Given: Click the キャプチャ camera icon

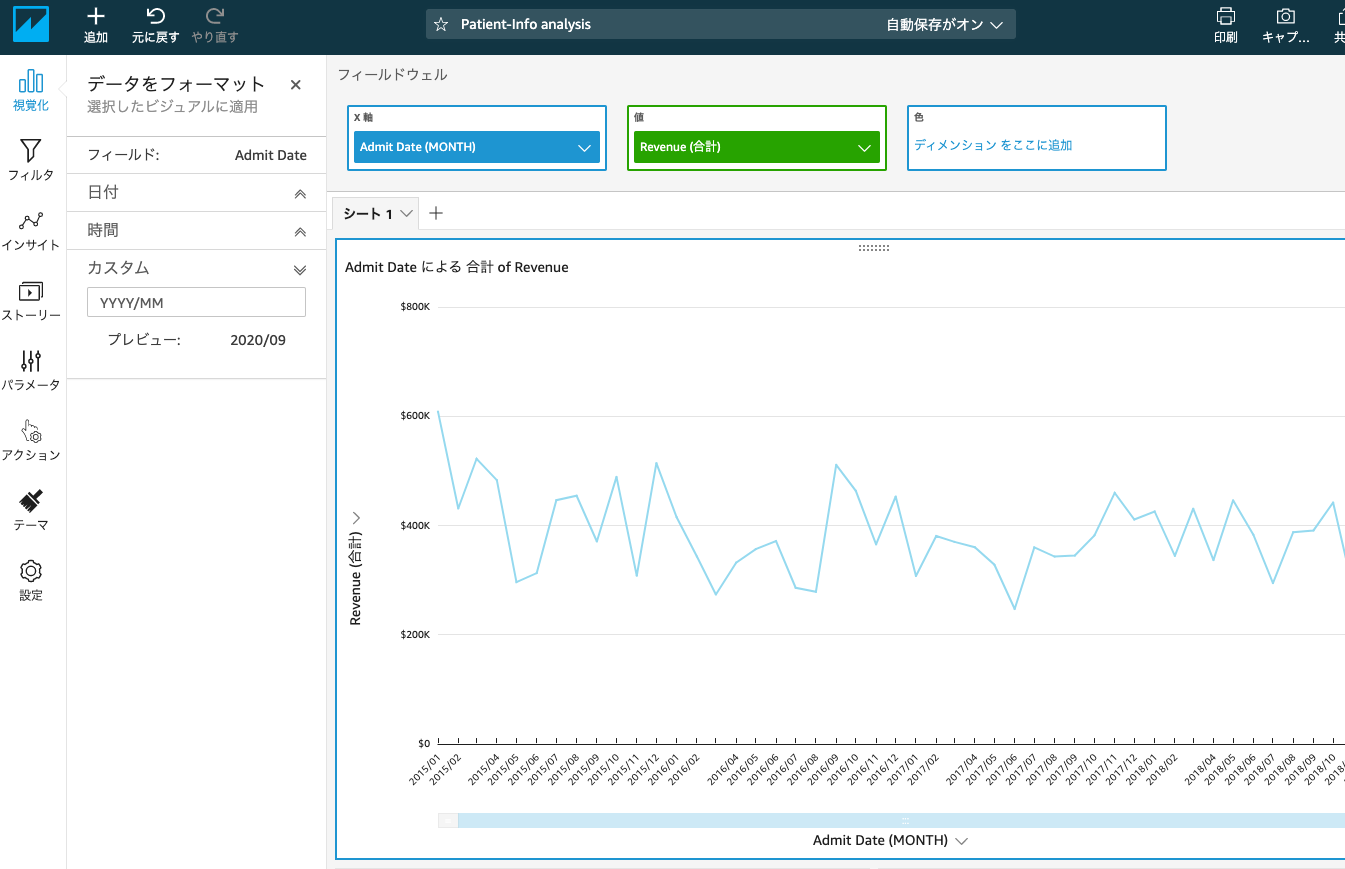Looking at the screenshot, I should pyautogui.click(x=1285, y=16).
